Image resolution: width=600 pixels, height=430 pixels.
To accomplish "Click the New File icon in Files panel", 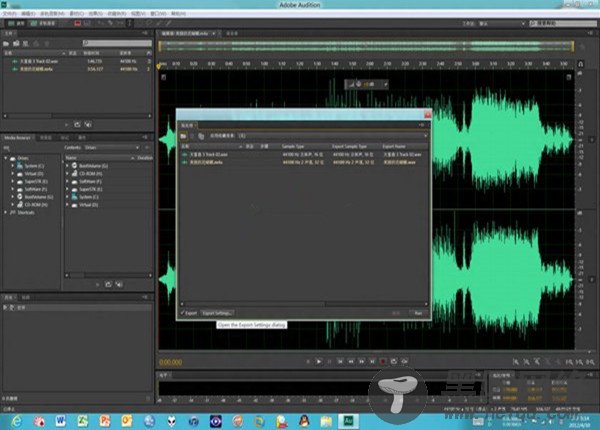I will tap(26, 44).
